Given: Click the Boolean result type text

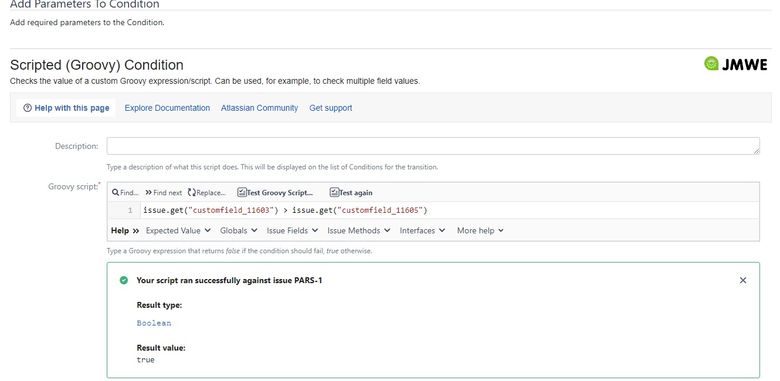Looking at the screenshot, I should [x=154, y=323].
